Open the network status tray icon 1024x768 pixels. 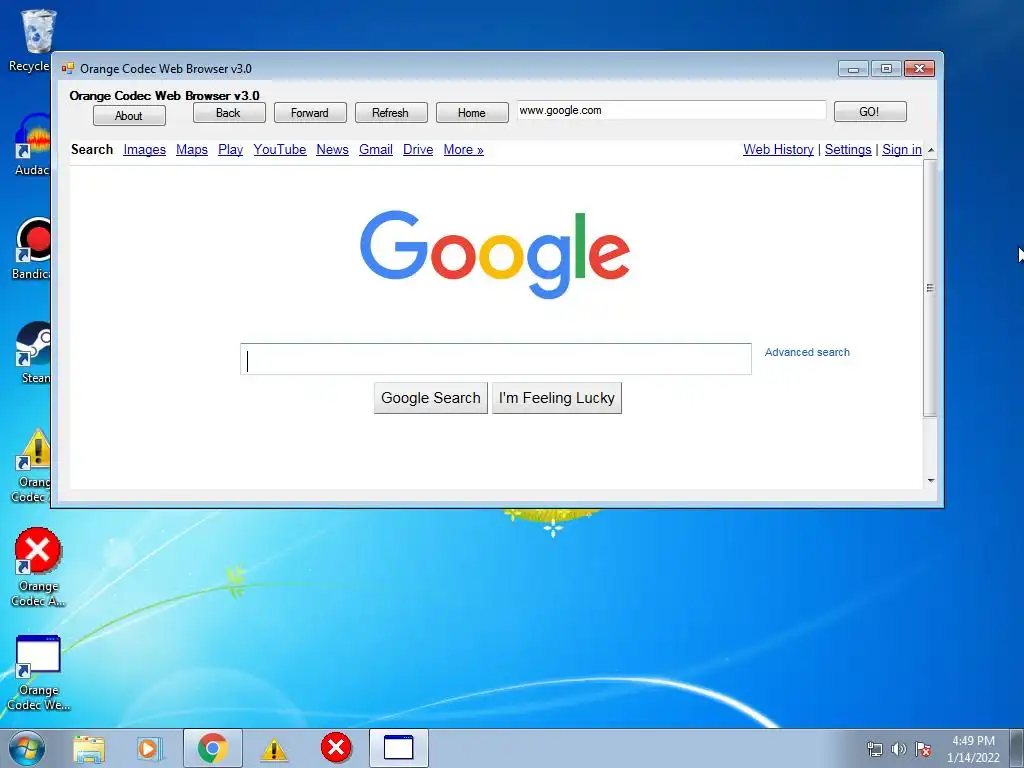(x=874, y=749)
